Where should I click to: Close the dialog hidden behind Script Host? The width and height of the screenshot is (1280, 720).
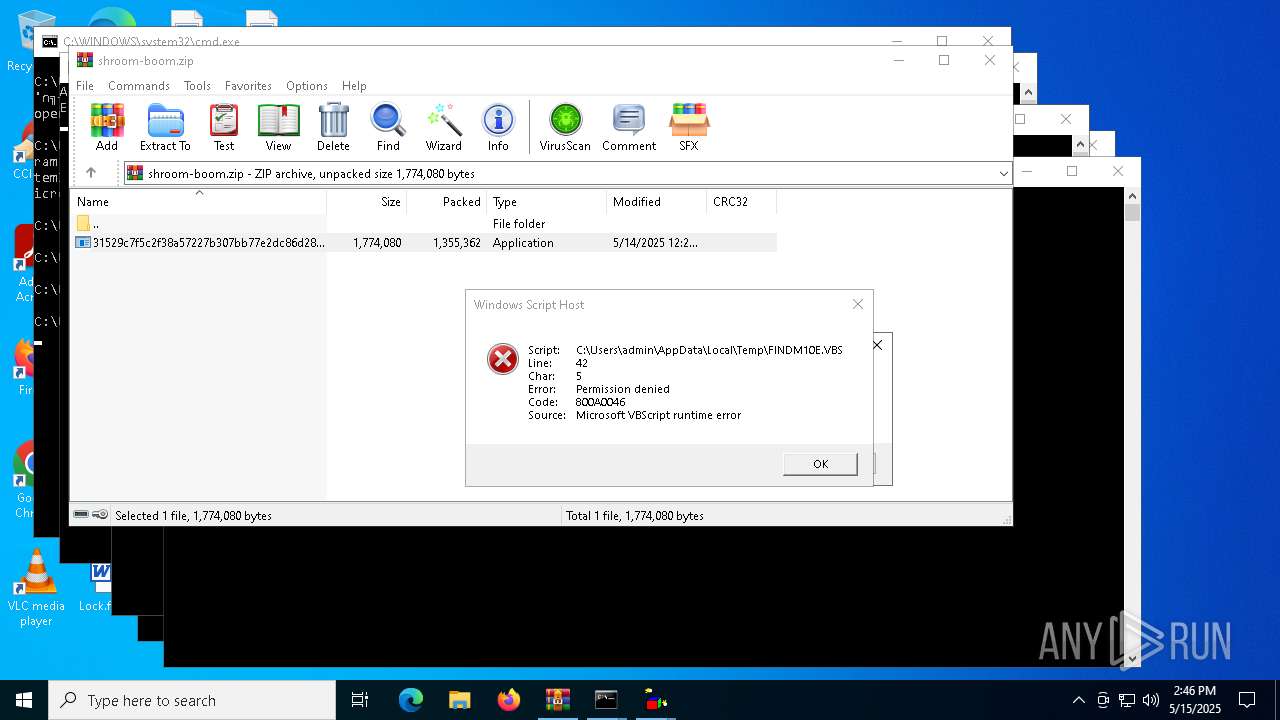(877, 345)
